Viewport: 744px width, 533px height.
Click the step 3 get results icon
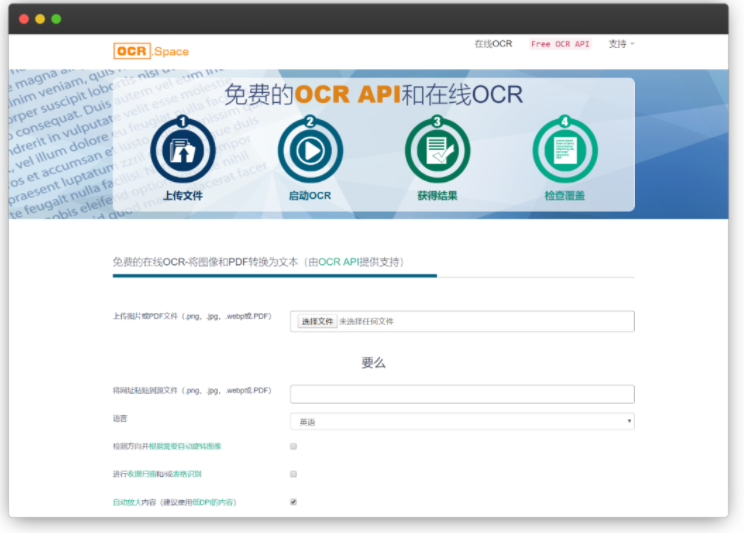coord(437,150)
